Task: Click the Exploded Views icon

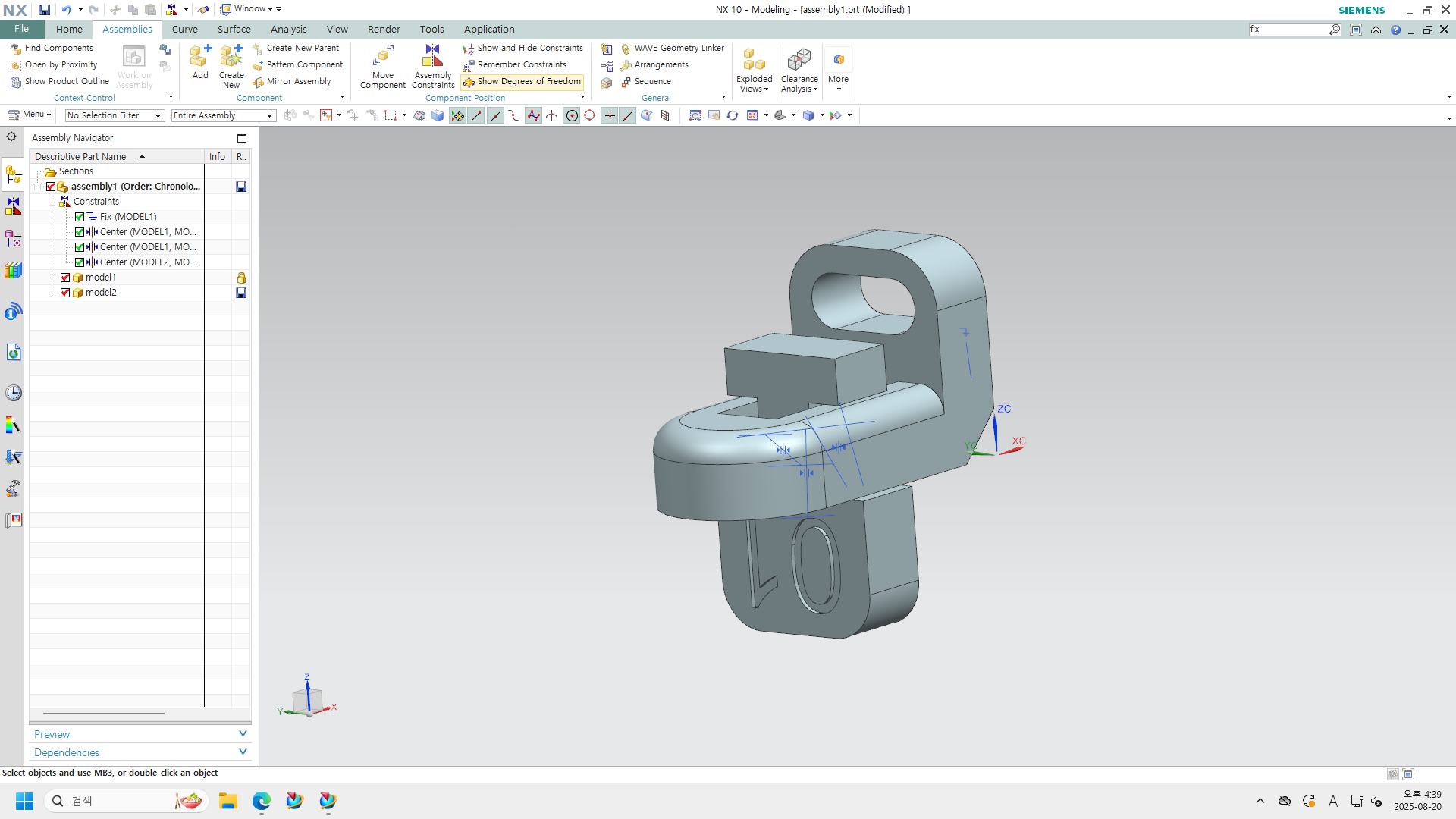Action: pos(754,61)
